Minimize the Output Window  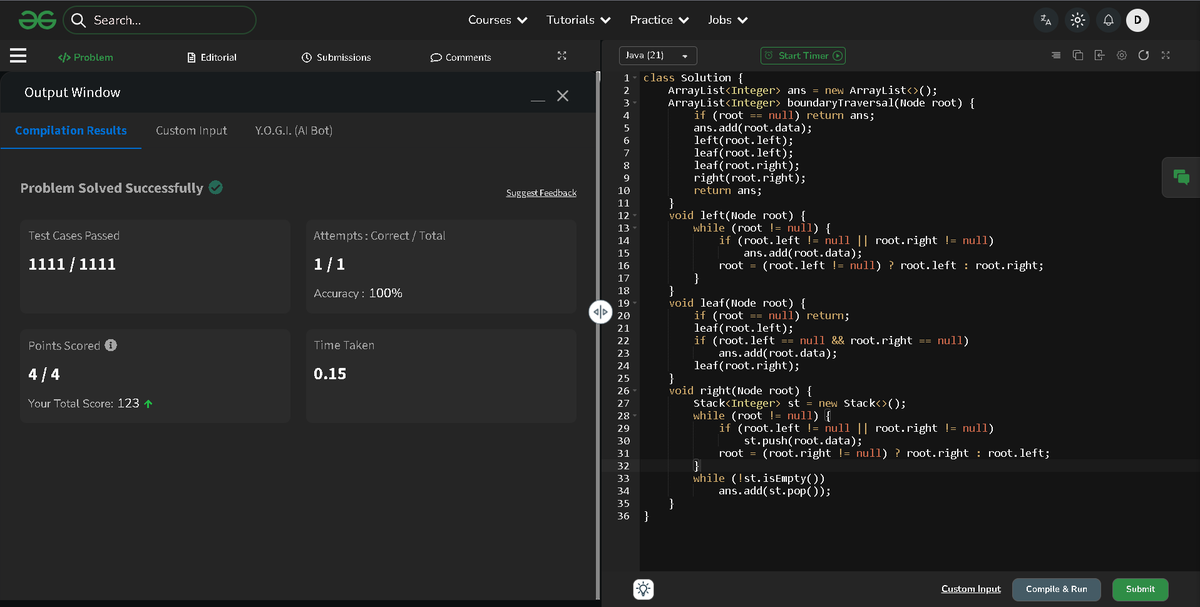point(538,99)
